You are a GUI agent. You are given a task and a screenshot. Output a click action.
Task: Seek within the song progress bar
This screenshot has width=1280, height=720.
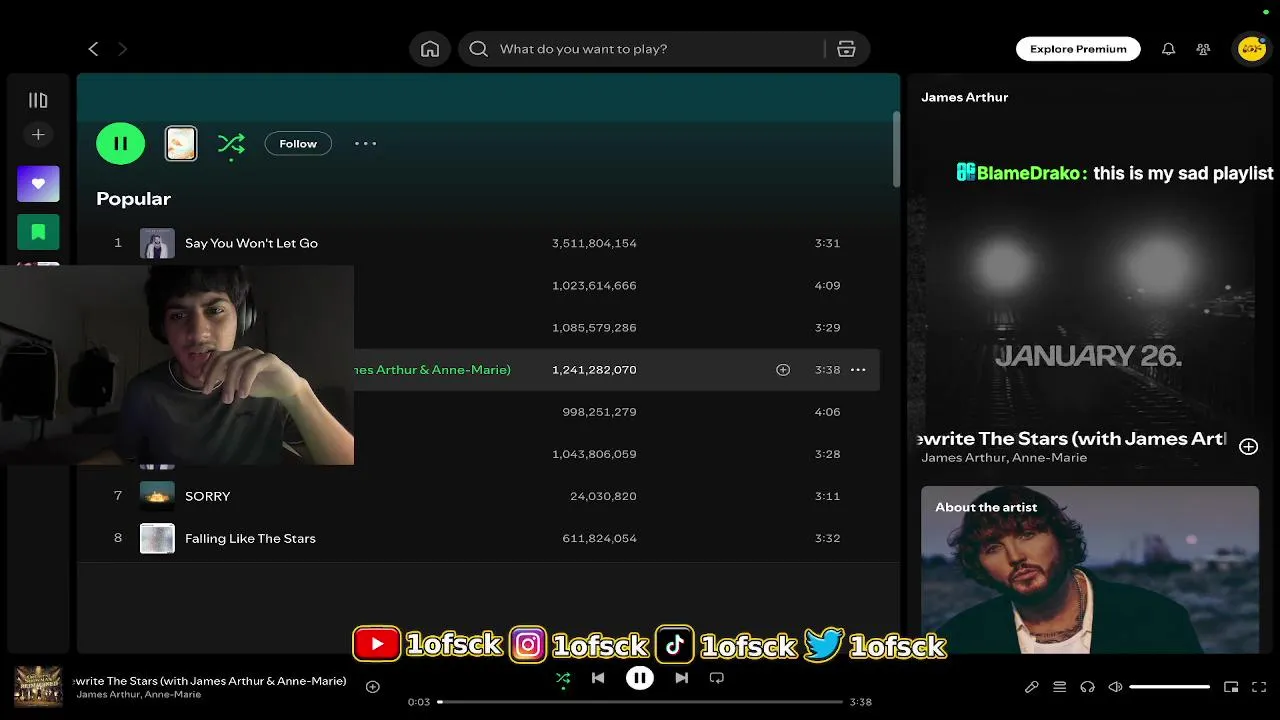(640, 702)
